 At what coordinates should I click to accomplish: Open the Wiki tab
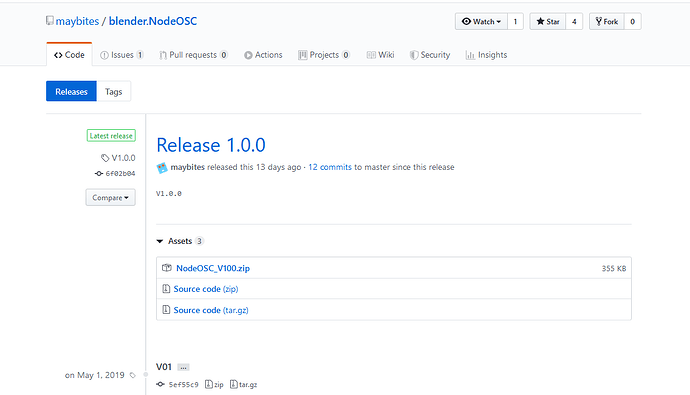click(x=380, y=55)
